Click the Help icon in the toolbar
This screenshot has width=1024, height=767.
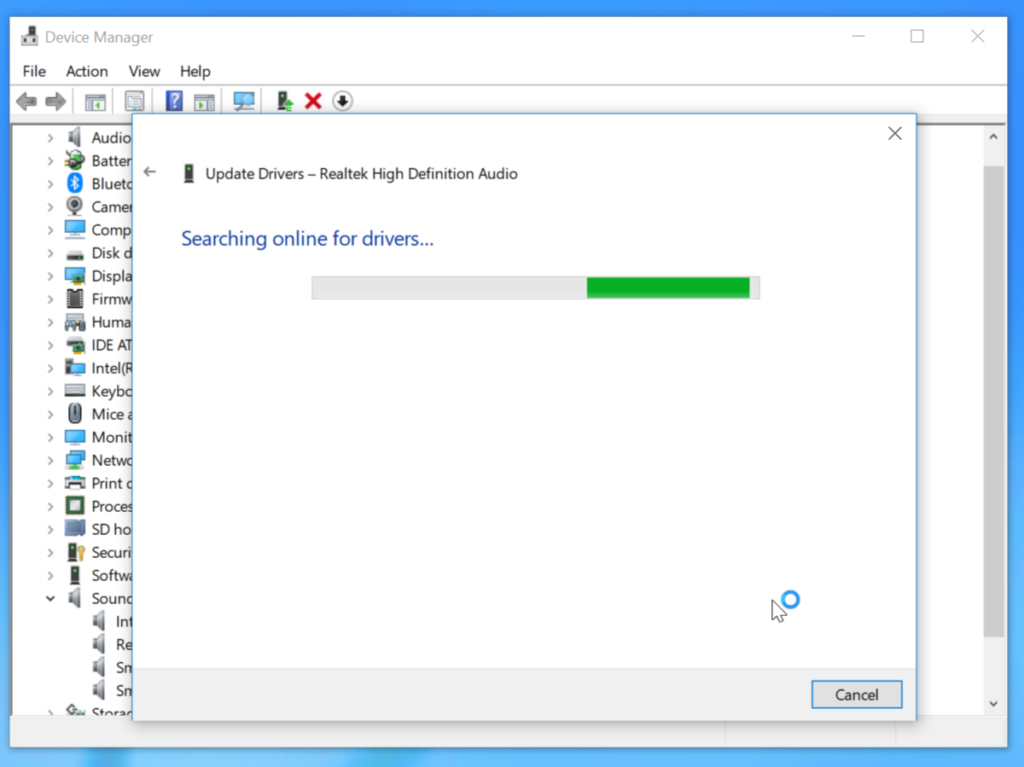(x=172, y=100)
